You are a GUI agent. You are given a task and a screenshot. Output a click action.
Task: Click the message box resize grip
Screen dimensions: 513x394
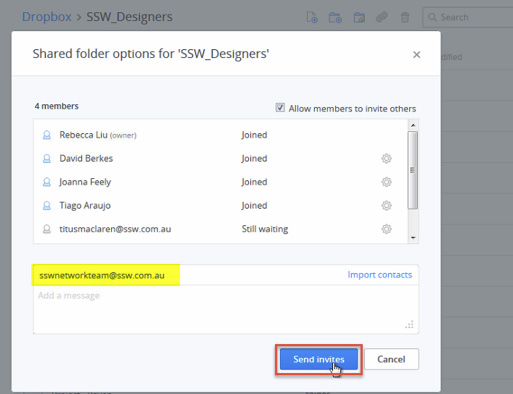click(x=409, y=324)
